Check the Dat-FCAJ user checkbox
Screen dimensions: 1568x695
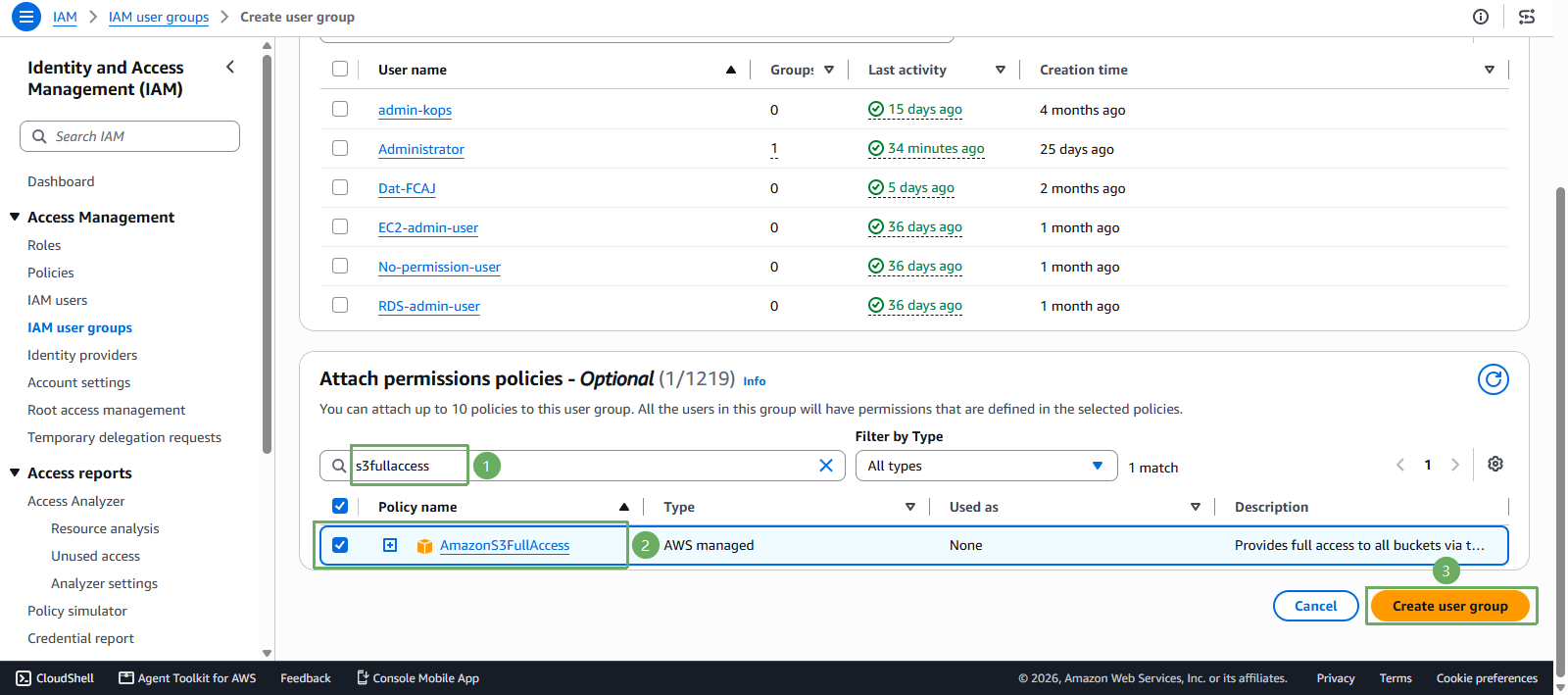340,187
